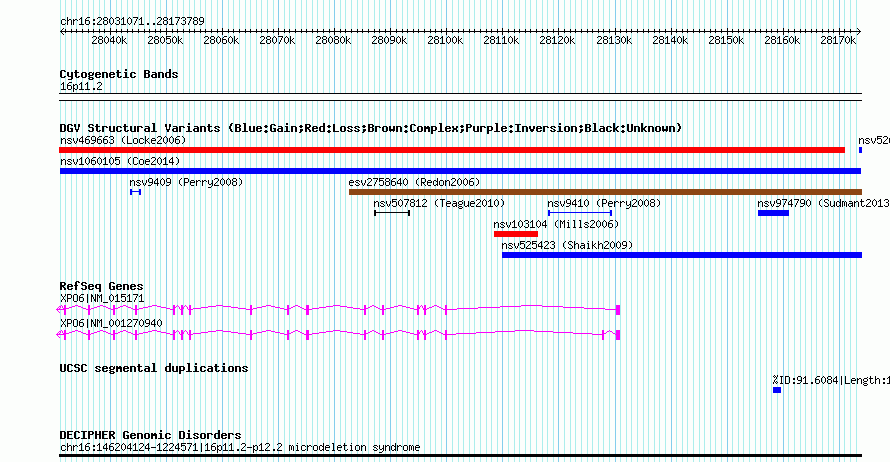Image resolution: width=890 pixels, height=462 pixels.
Task: Click the 28100k ruler tick label
Action: coord(445,41)
